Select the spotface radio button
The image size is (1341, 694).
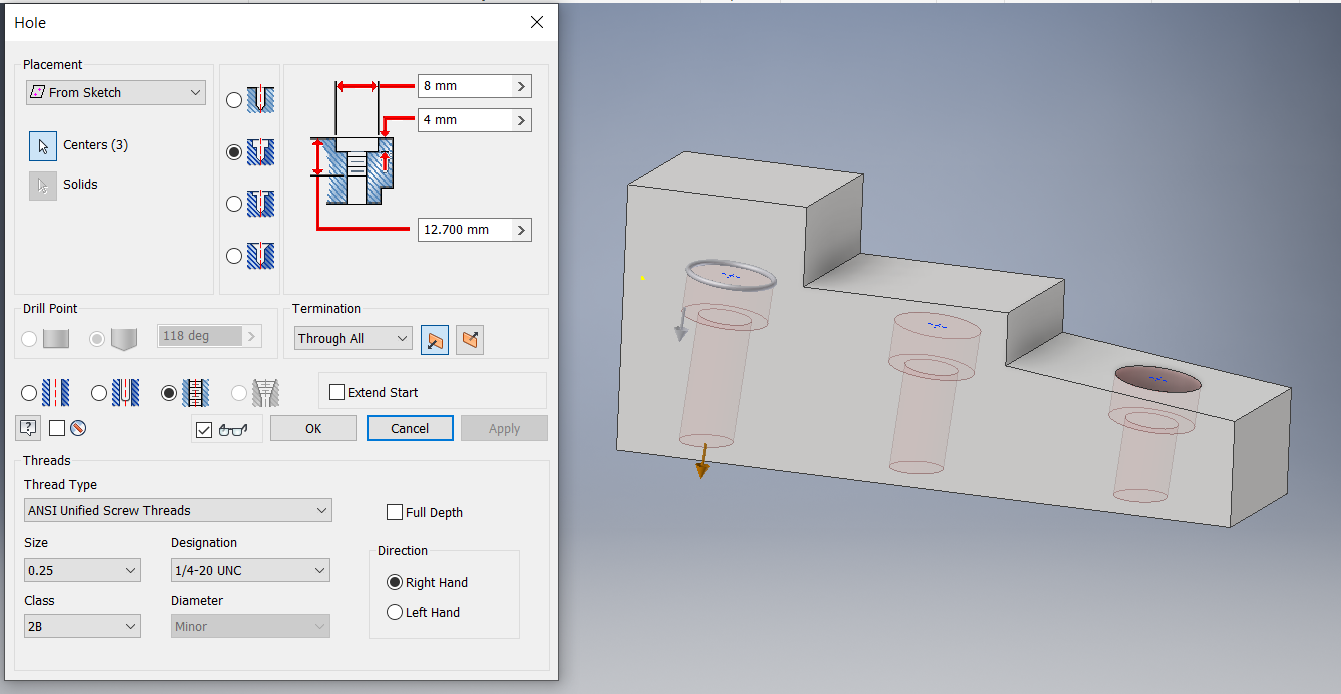point(234,204)
